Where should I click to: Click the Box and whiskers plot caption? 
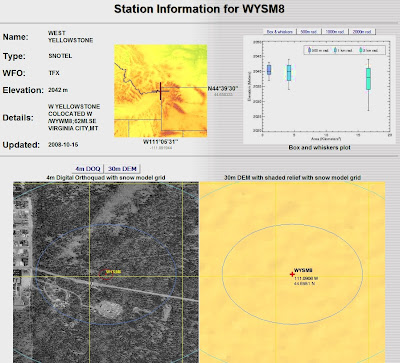click(320, 147)
